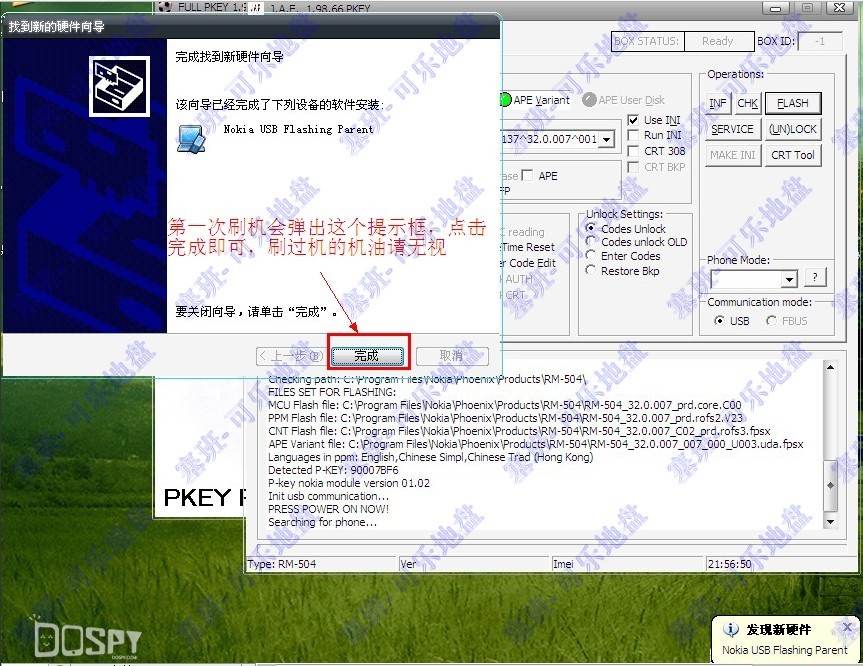Screen dimensions: 863x666
Task: Click the 'Init usb communication...' log line
Action: point(328,496)
